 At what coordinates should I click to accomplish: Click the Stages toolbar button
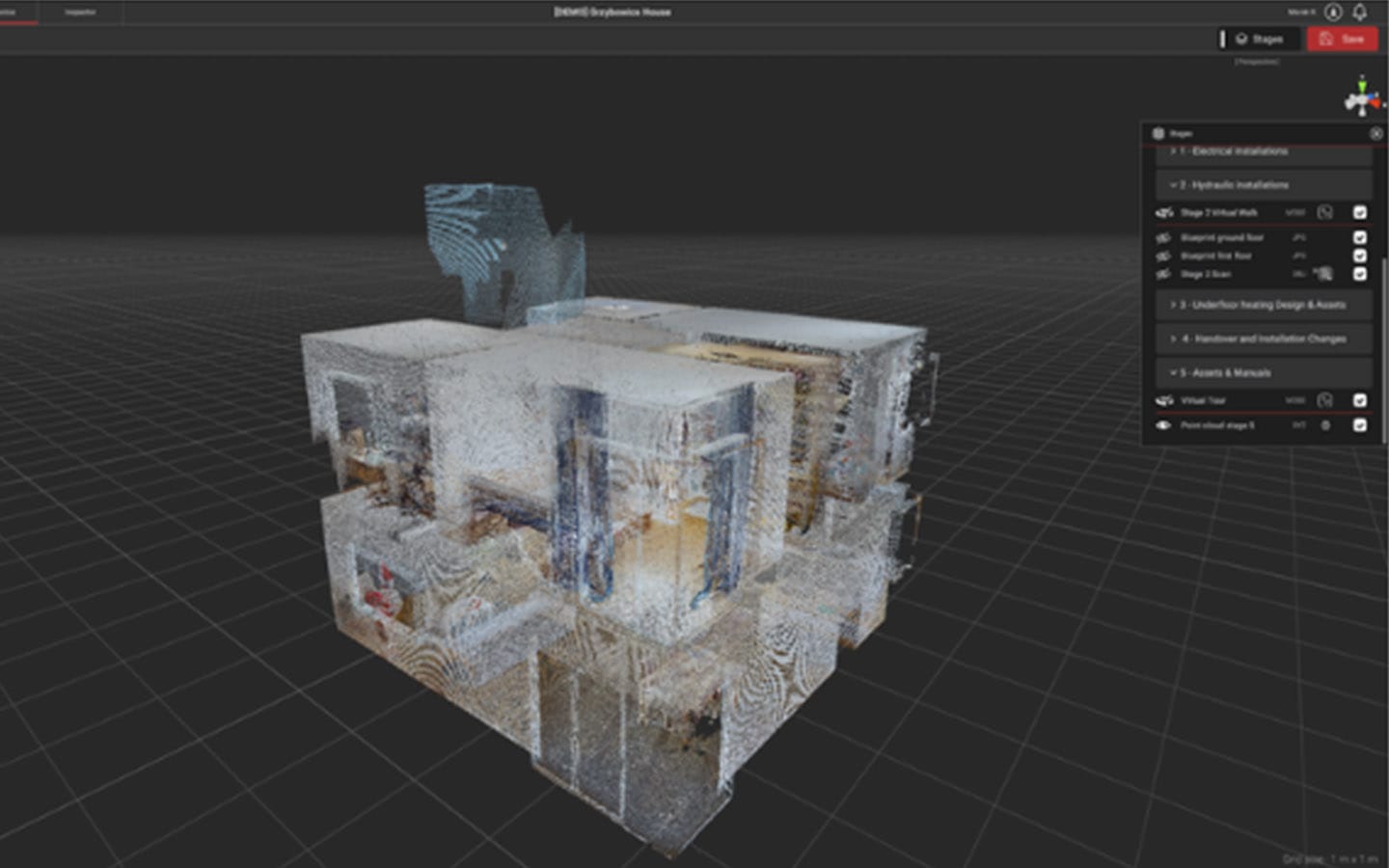[1259, 39]
